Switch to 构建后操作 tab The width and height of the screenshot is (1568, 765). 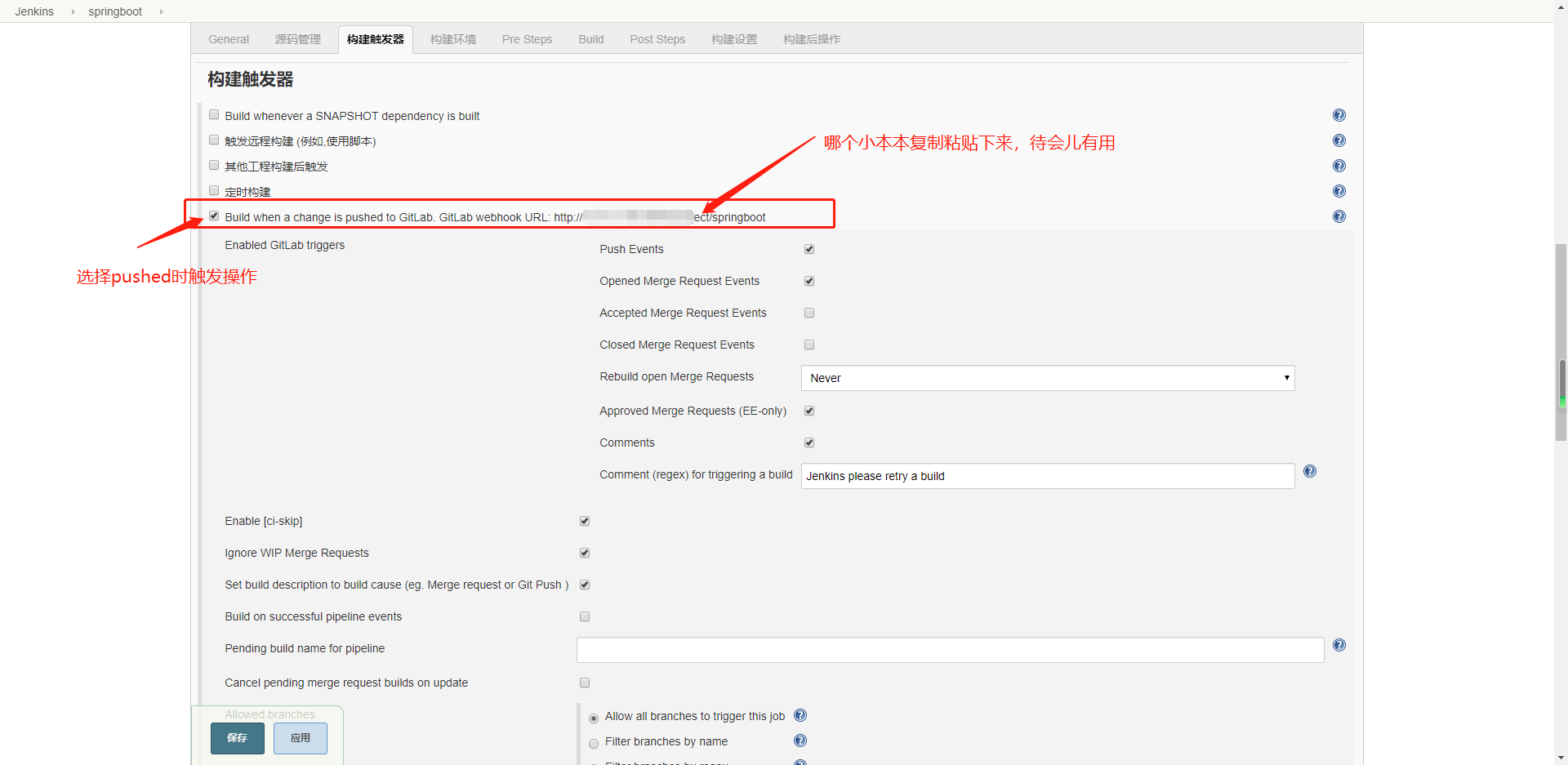click(x=812, y=39)
